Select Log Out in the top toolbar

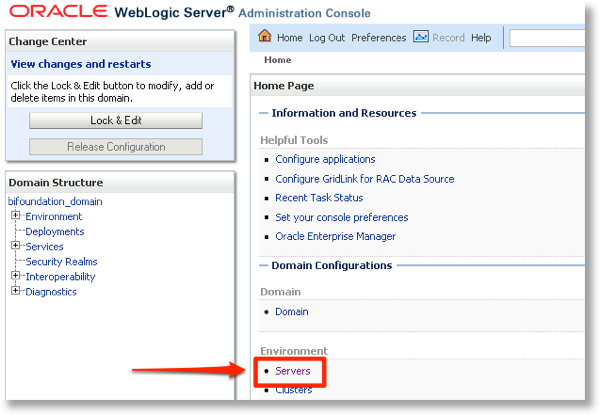click(327, 38)
